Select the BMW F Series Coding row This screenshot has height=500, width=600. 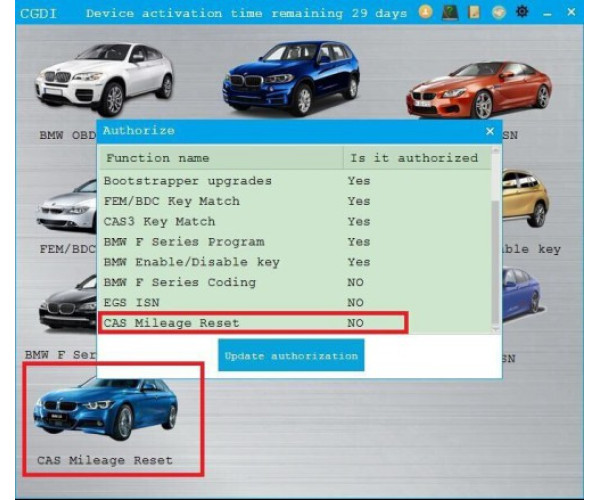[x=295, y=282]
